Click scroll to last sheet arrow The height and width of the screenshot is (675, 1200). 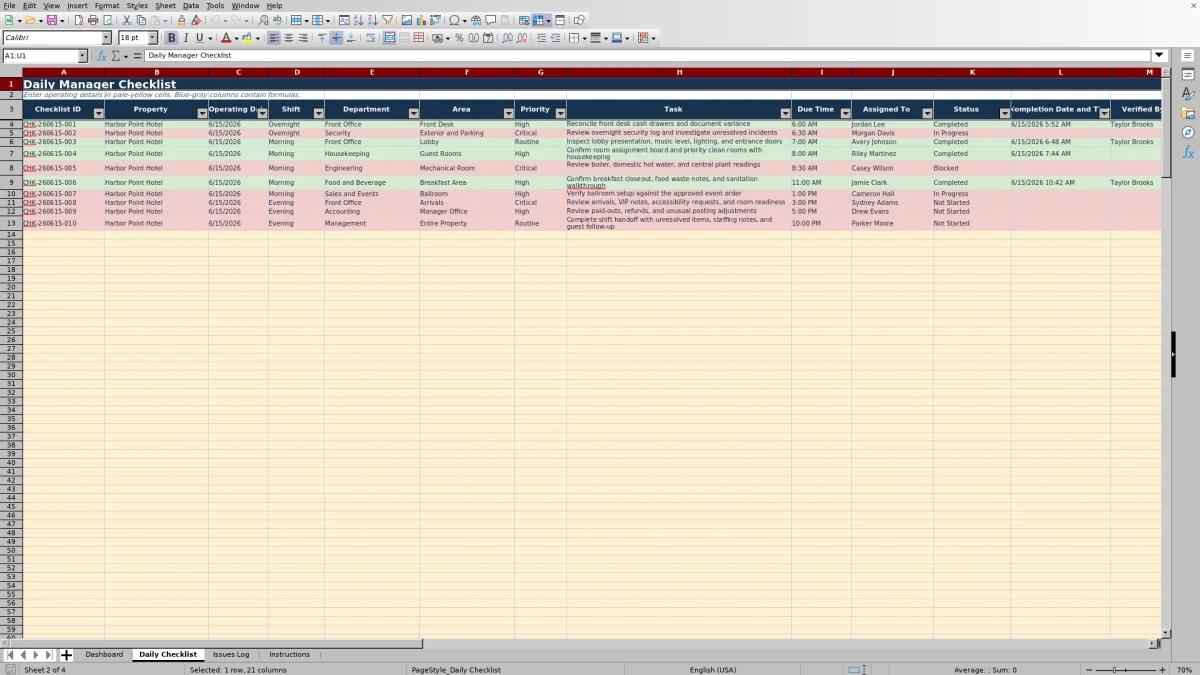click(x=48, y=655)
